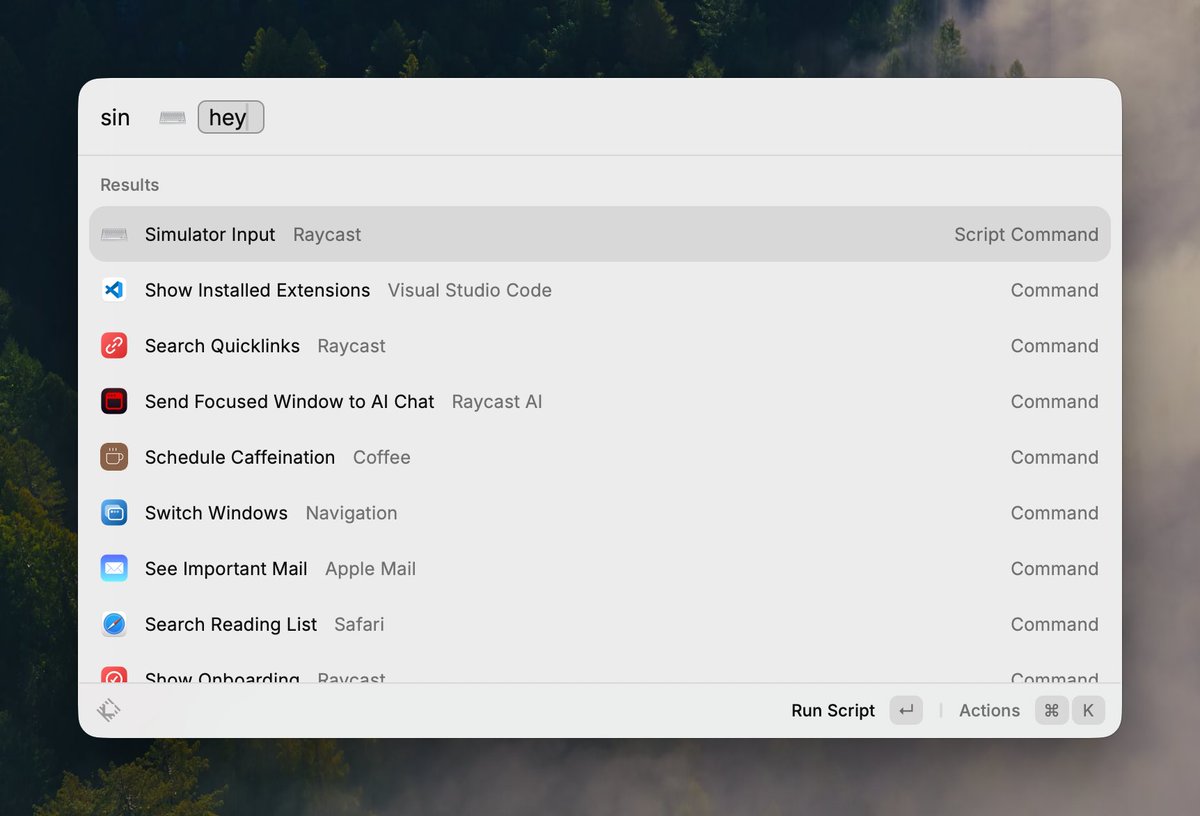
Task: Select Search Quicklinks command
Action: coord(600,346)
